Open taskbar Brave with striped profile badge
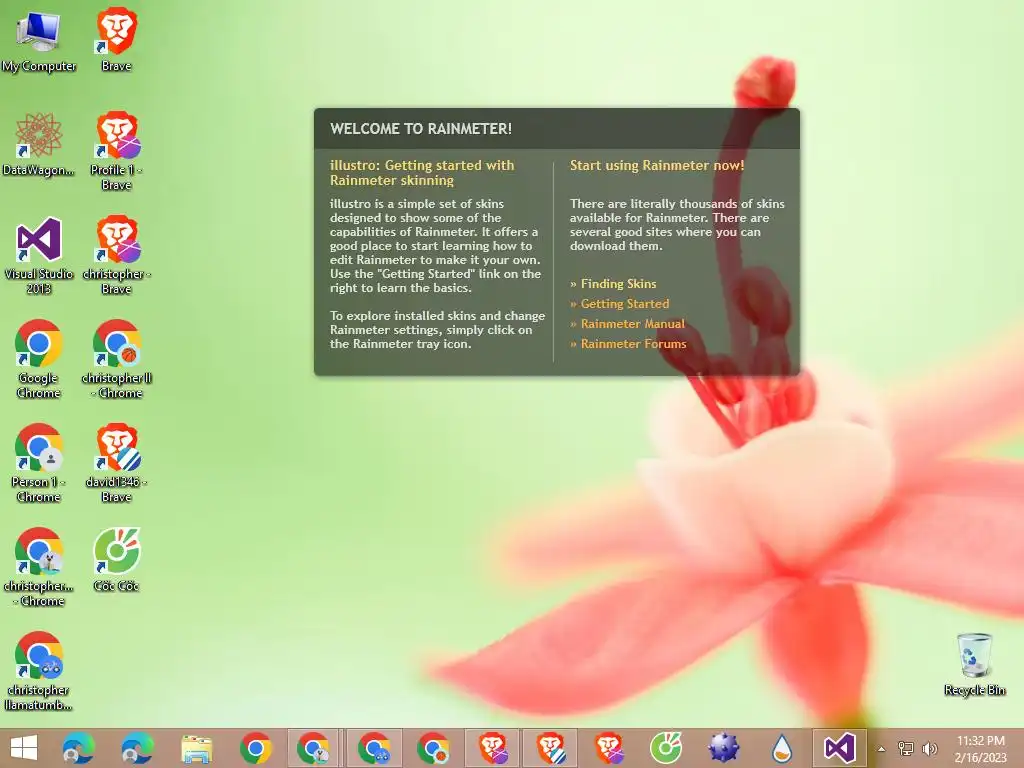This screenshot has width=1024, height=768. [x=551, y=748]
